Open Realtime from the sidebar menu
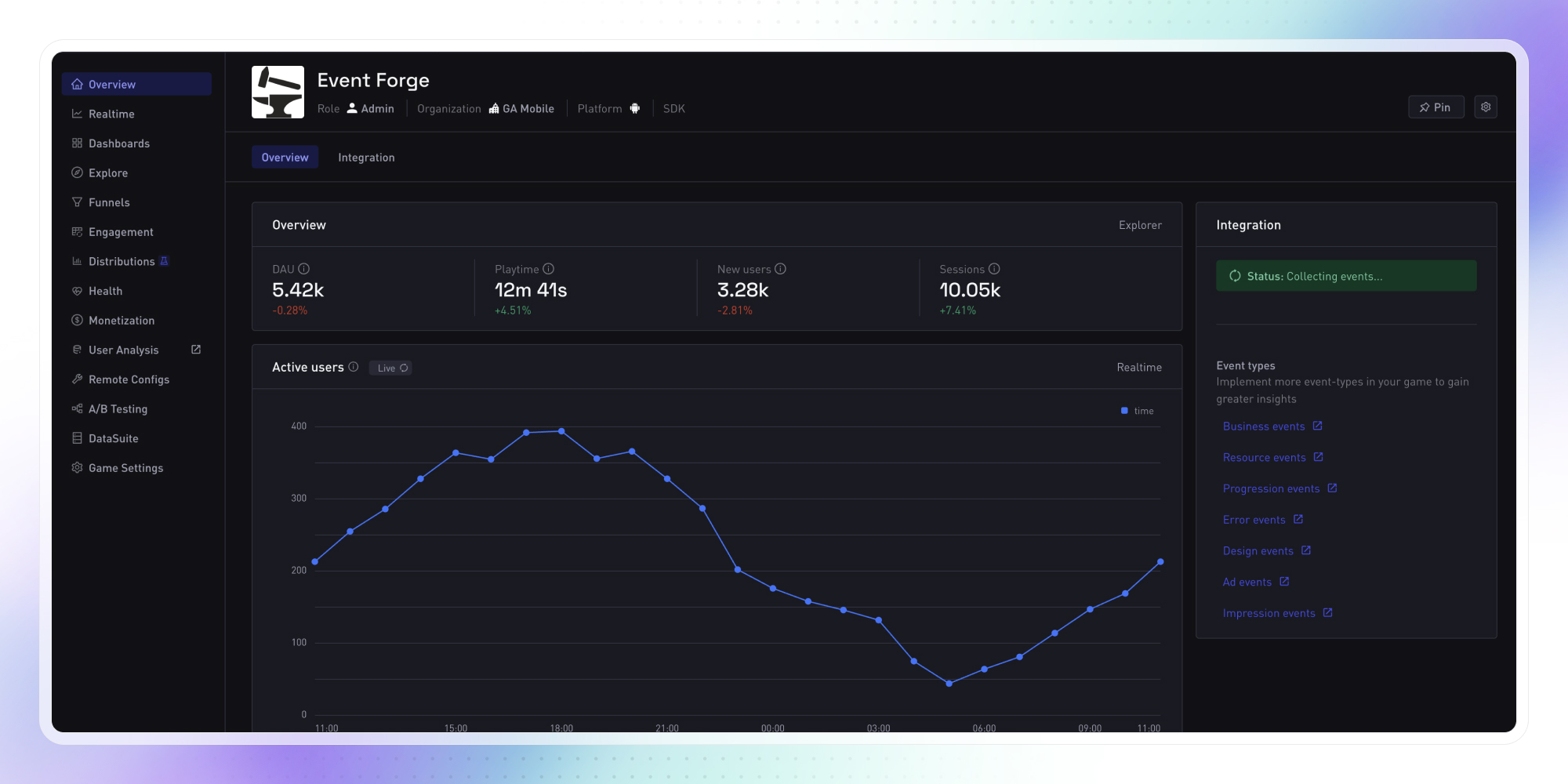This screenshot has height=784, width=1568. pos(136,114)
